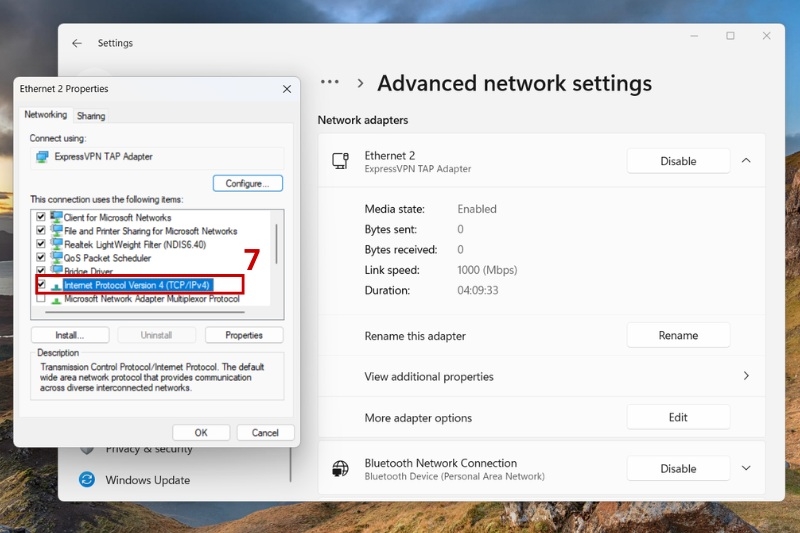Click the Install... button

[70, 335]
